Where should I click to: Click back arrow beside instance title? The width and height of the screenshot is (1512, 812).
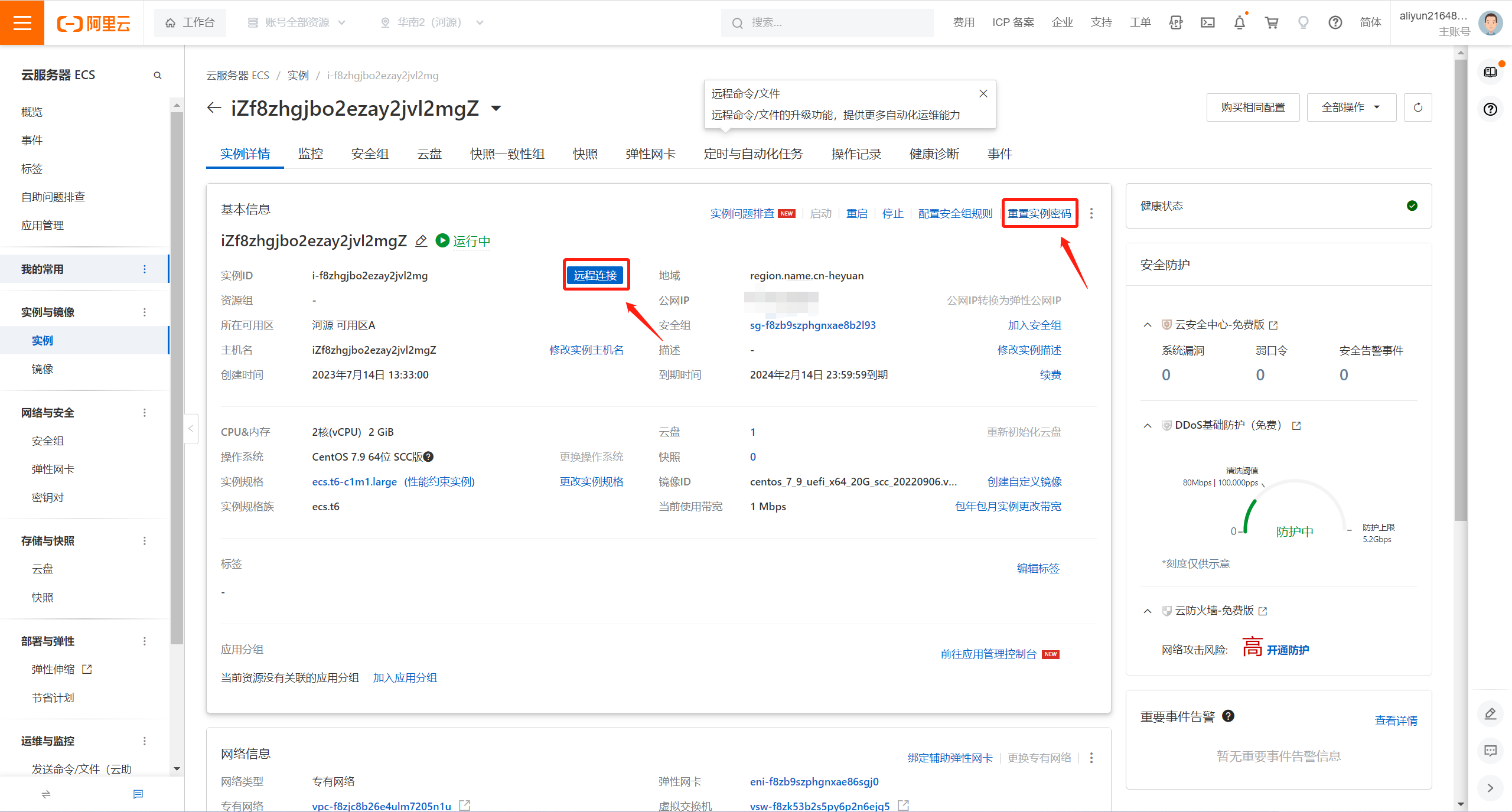(x=214, y=108)
